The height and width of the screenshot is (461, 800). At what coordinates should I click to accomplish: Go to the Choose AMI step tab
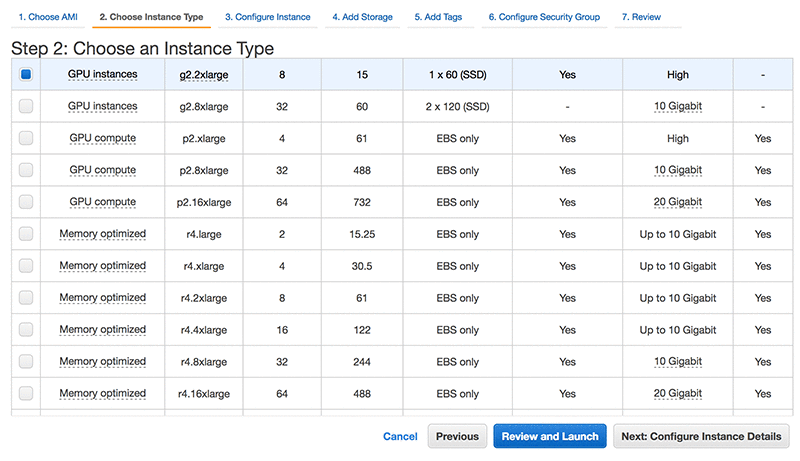[47, 17]
